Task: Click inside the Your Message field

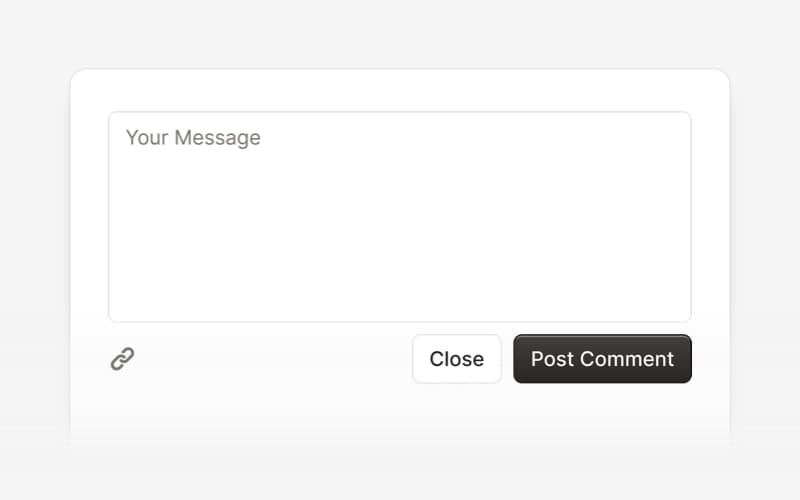Action: pyautogui.click(x=400, y=217)
